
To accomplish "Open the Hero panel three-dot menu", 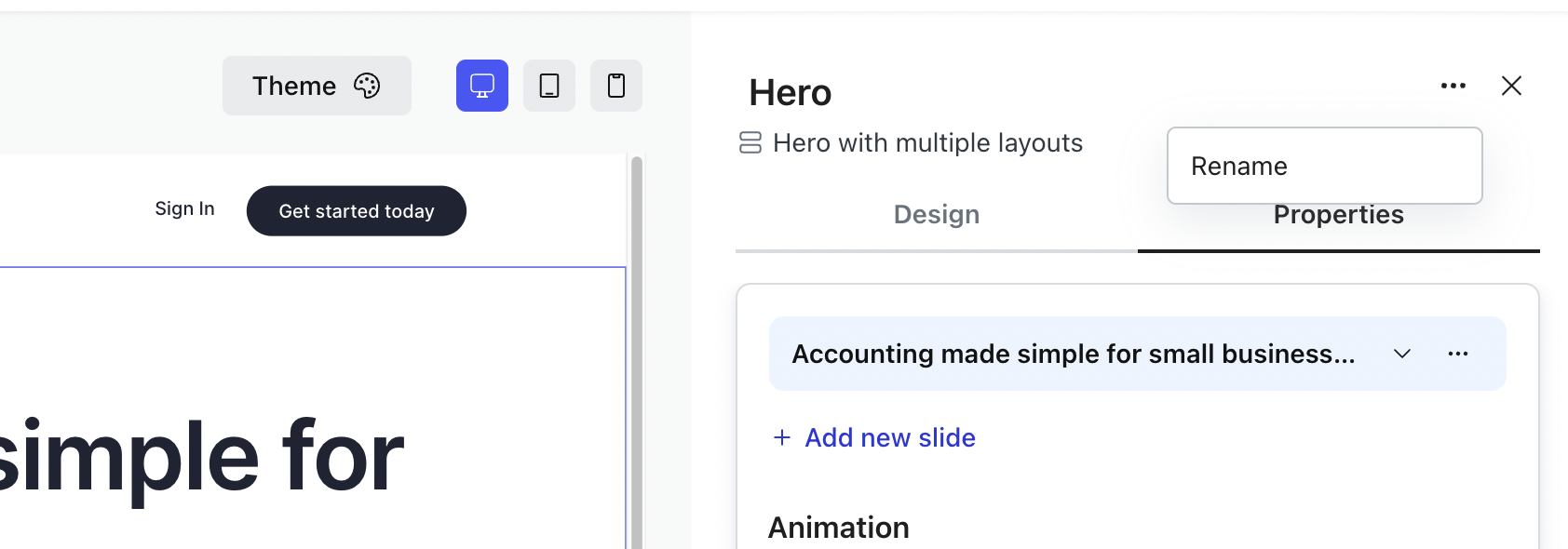I will [1453, 86].
